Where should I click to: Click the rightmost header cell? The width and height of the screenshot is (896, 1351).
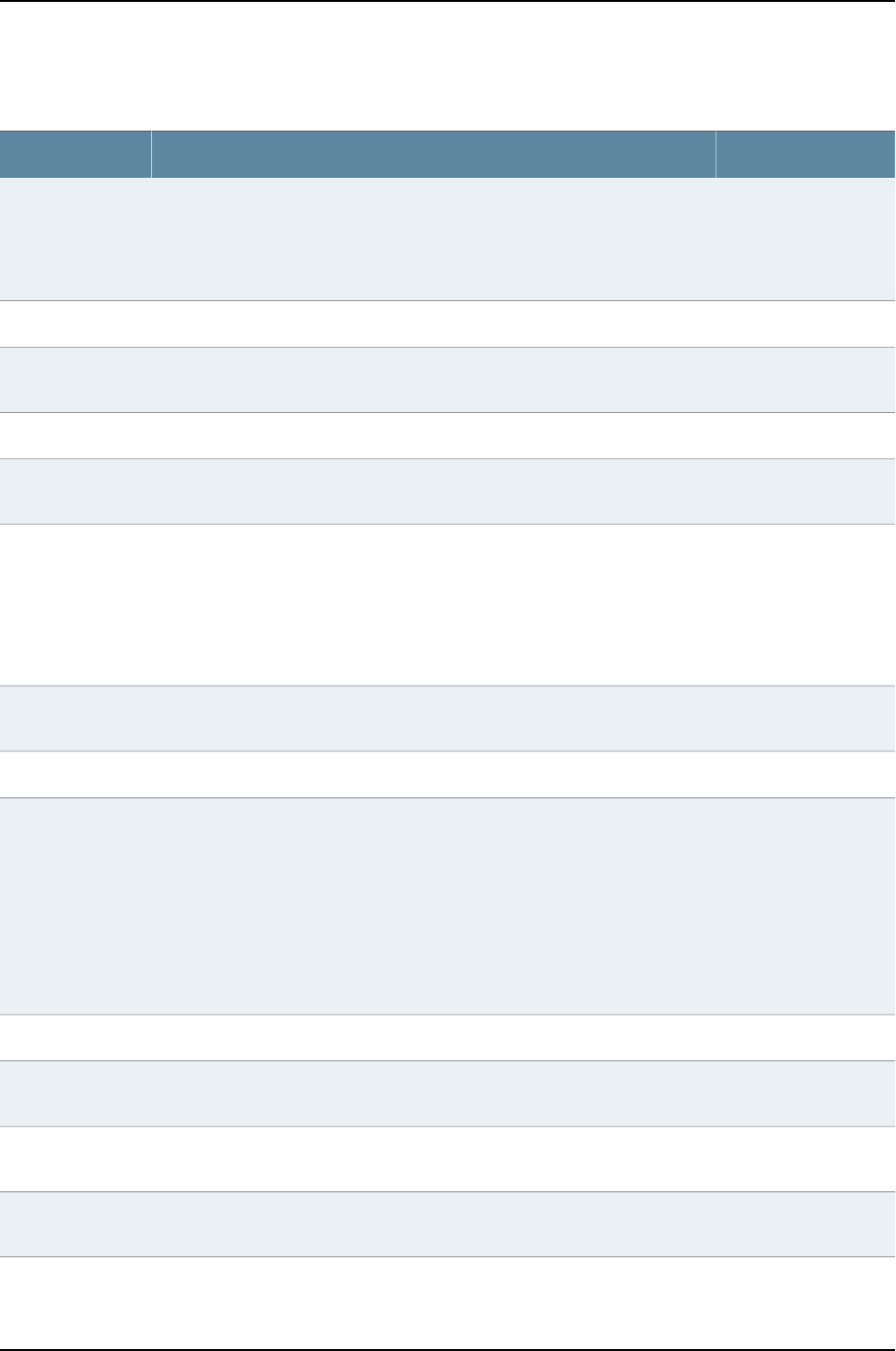click(805, 154)
